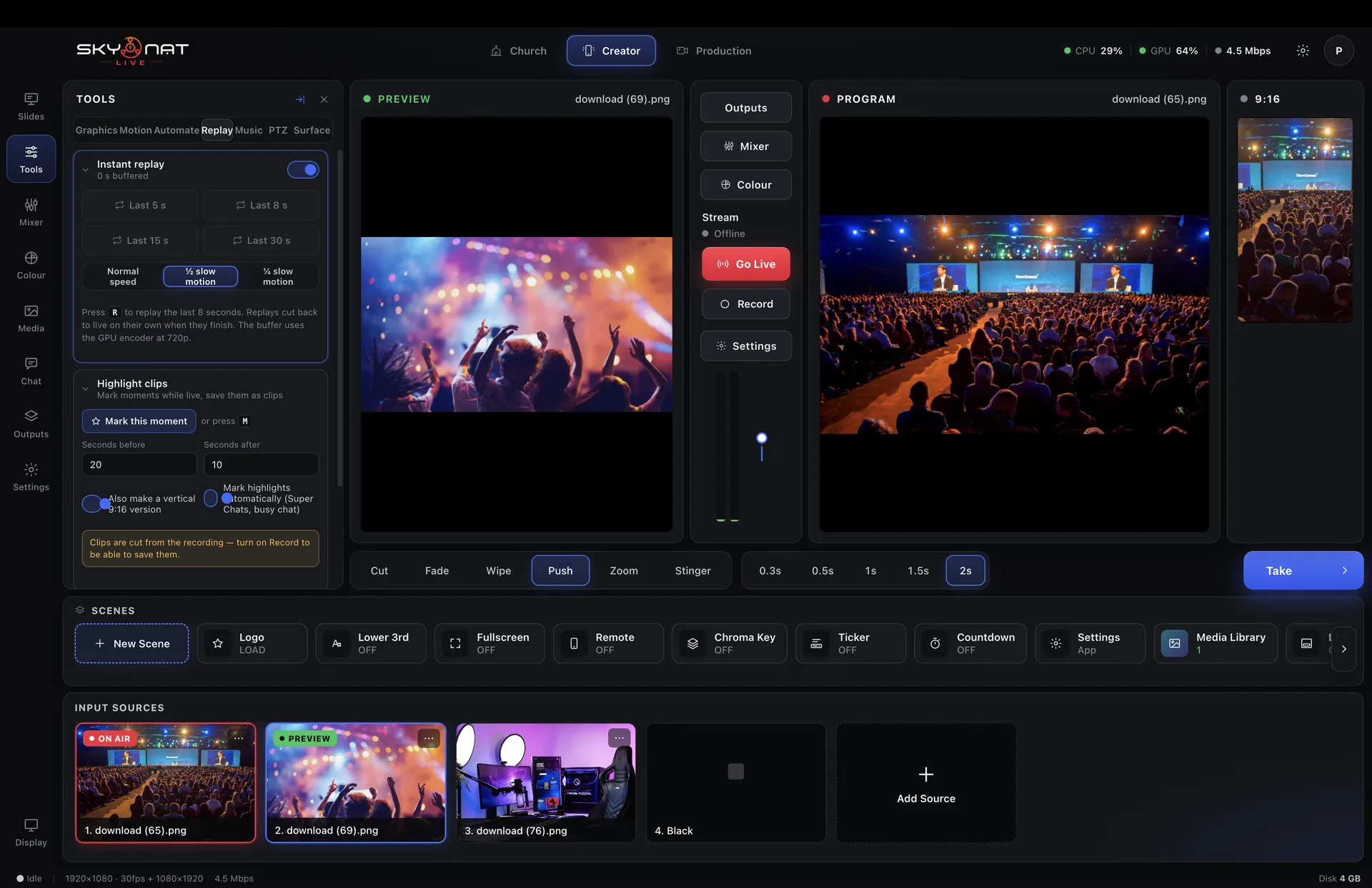Viewport: 1372px width, 888px height.
Task: Select ¼ slow motion replay option
Action: point(278,276)
